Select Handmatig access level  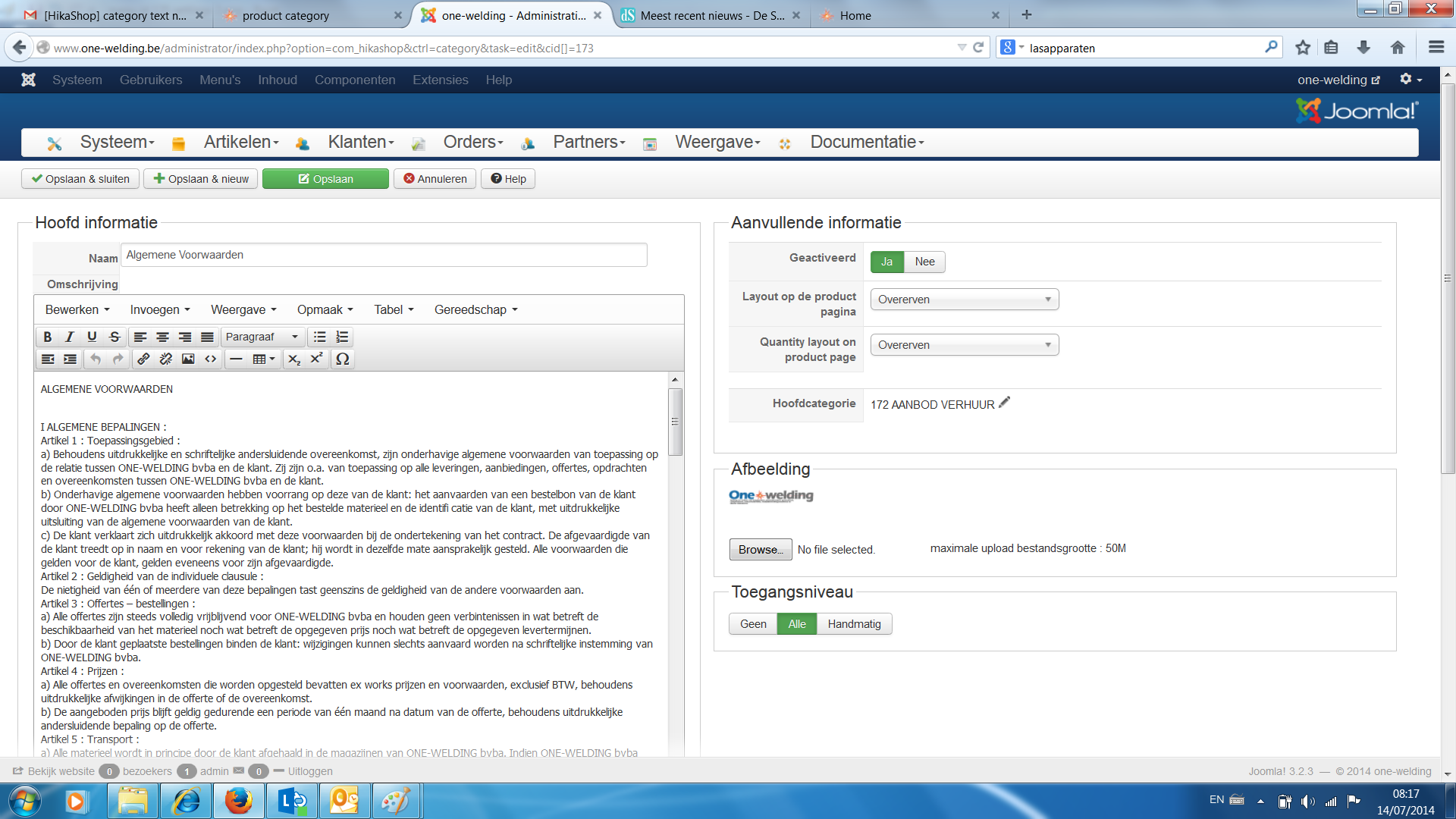854,624
